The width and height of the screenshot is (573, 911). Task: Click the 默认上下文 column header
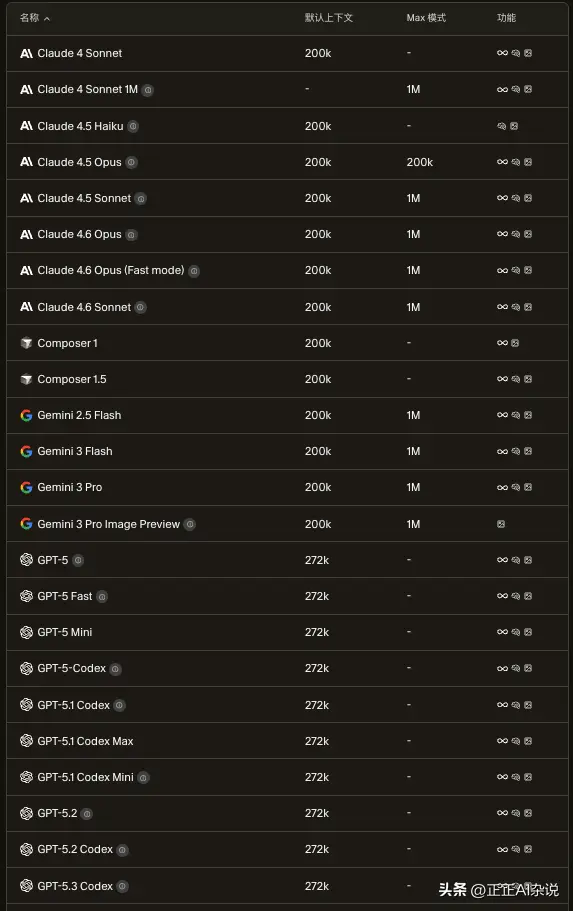(x=329, y=18)
